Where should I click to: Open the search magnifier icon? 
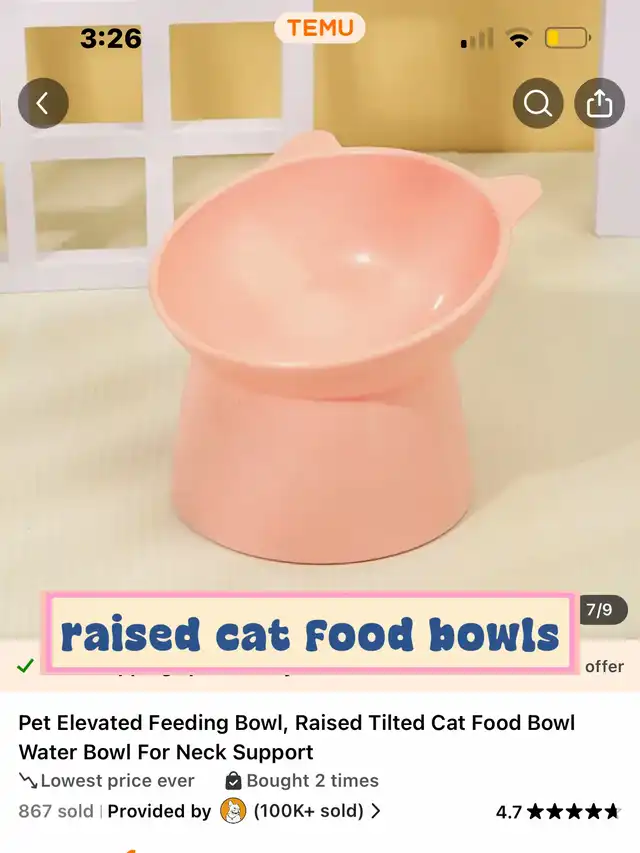538,103
